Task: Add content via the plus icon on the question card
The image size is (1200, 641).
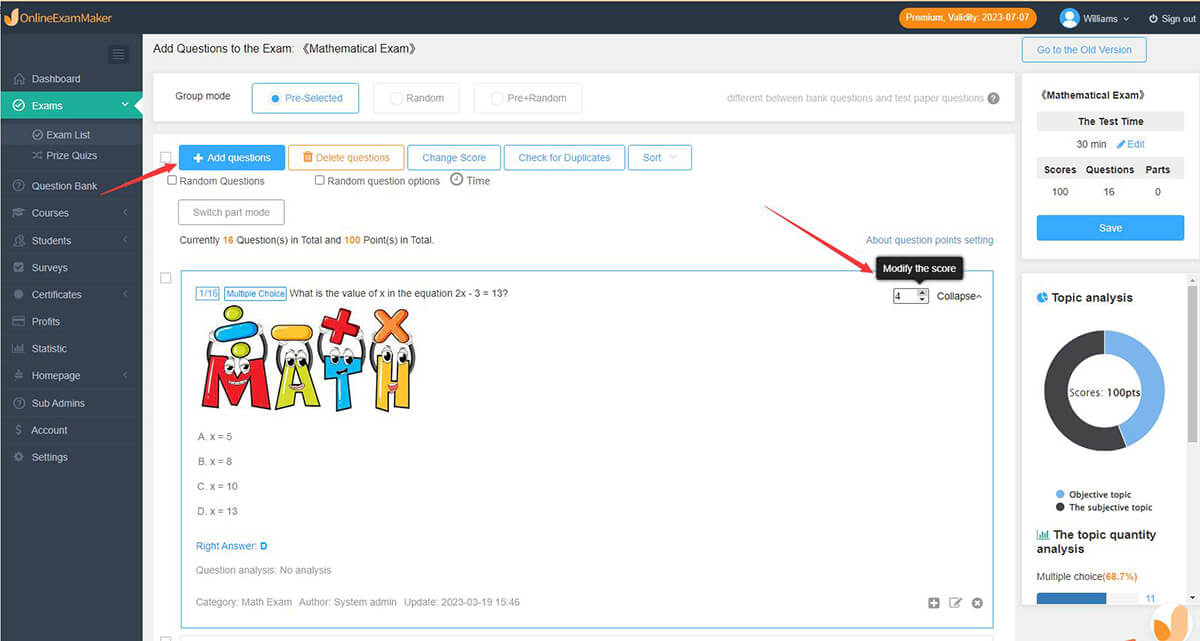Action: click(933, 602)
